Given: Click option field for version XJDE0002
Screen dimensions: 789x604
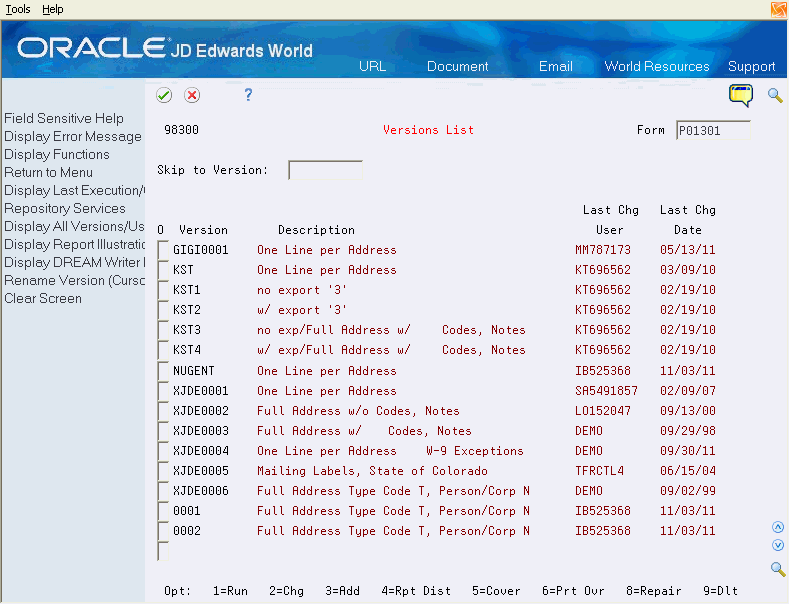Looking at the screenshot, I should pos(163,411).
